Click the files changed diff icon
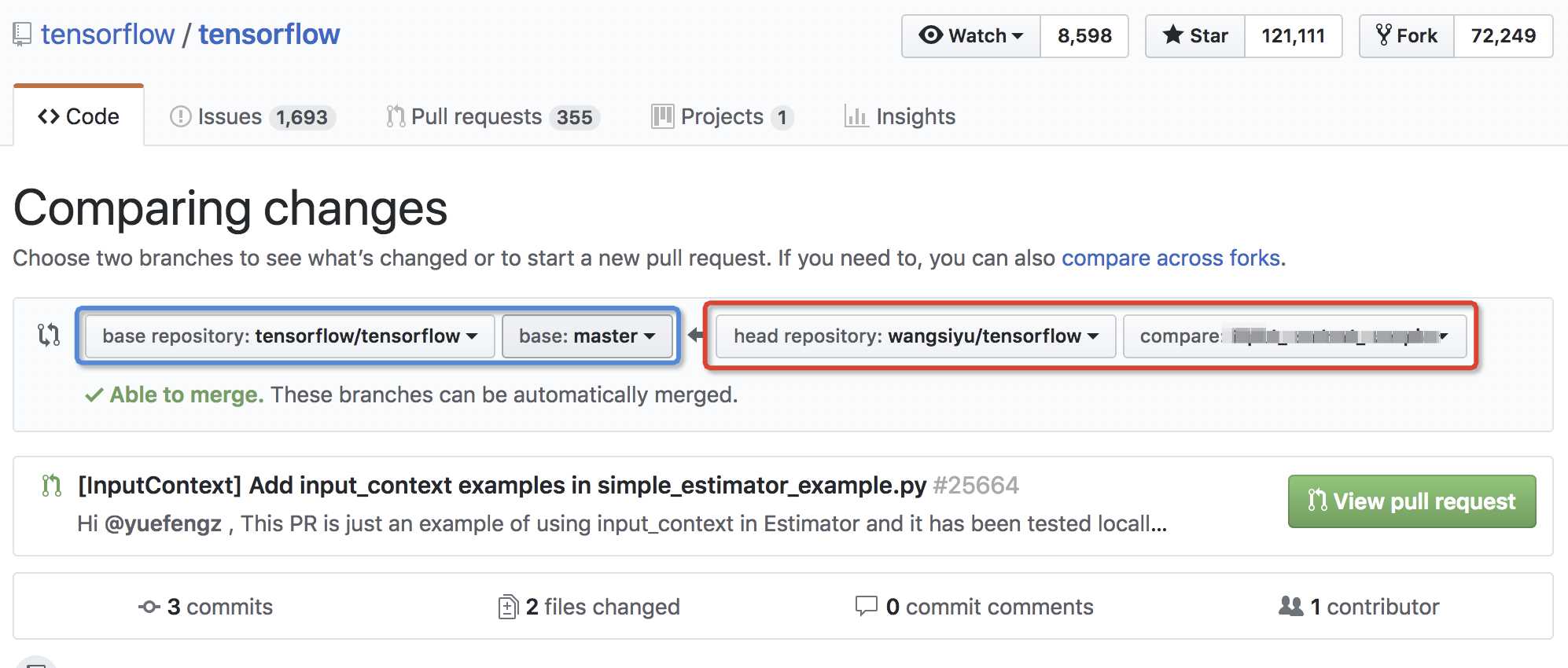 [508, 607]
